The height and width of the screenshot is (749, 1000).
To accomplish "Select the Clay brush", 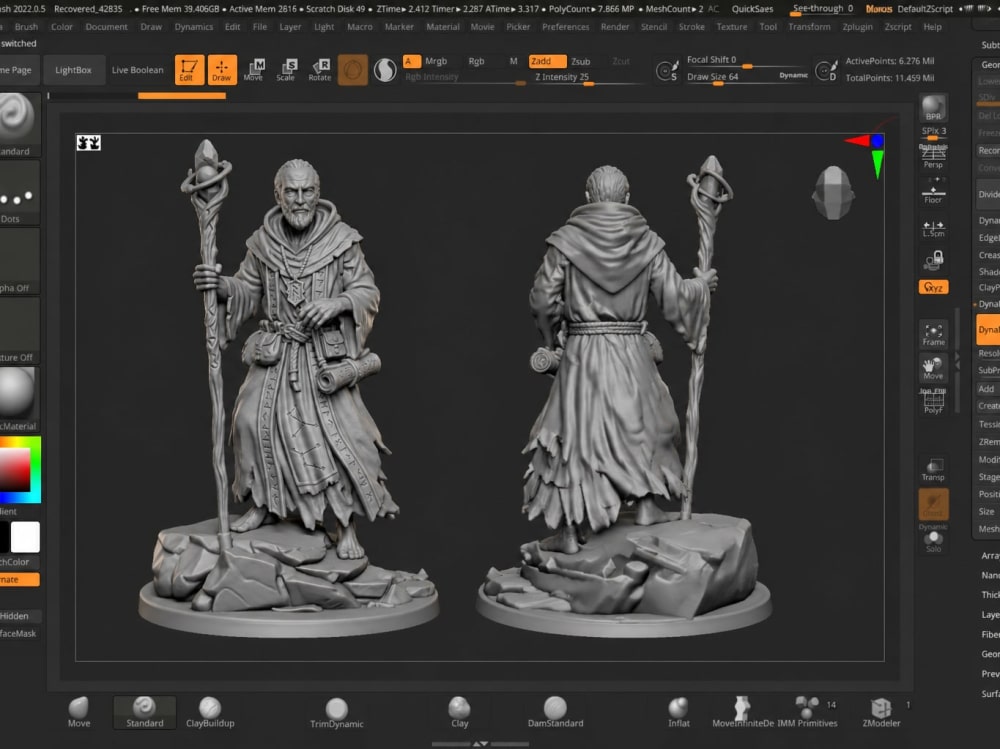I will pos(459,713).
